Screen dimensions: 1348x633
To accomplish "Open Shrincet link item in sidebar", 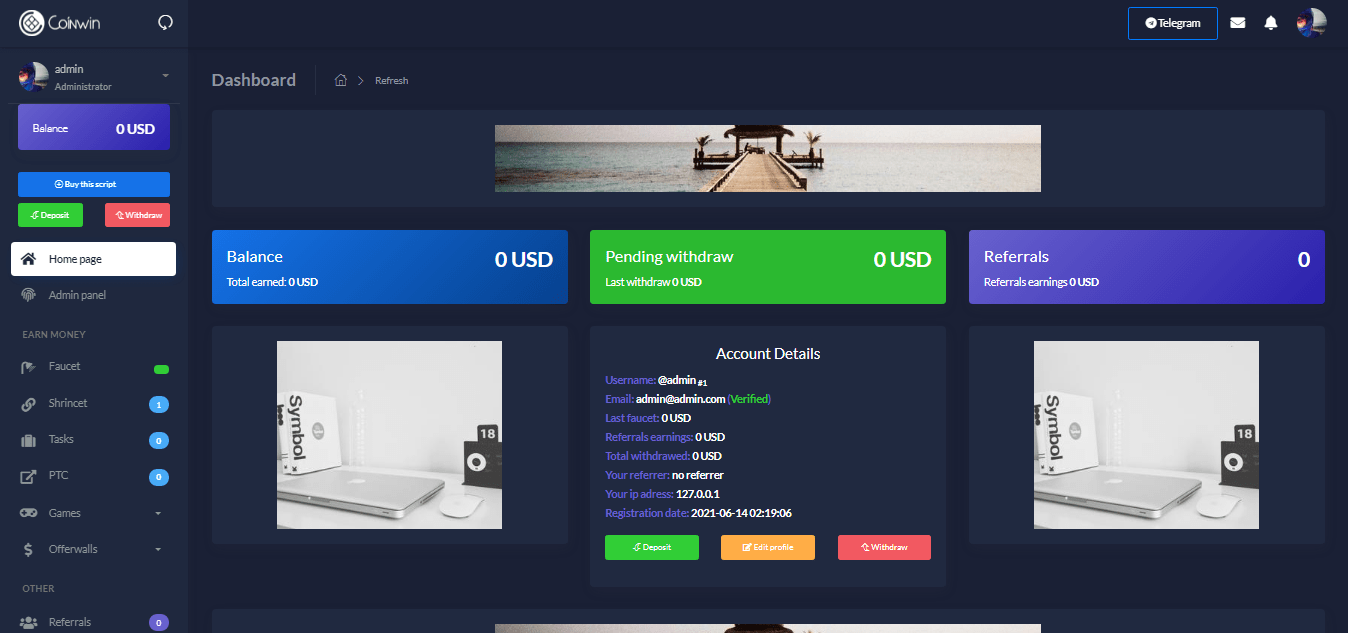I will coord(68,403).
